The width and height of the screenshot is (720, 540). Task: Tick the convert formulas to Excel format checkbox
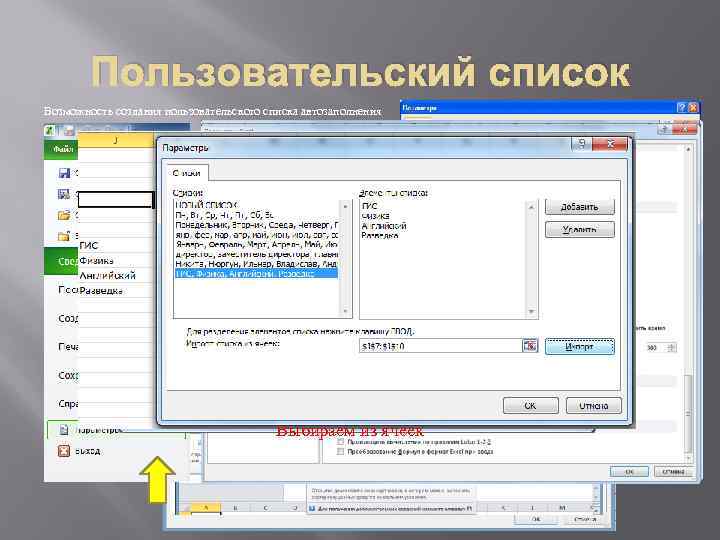pyautogui.click(x=340, y=452)
